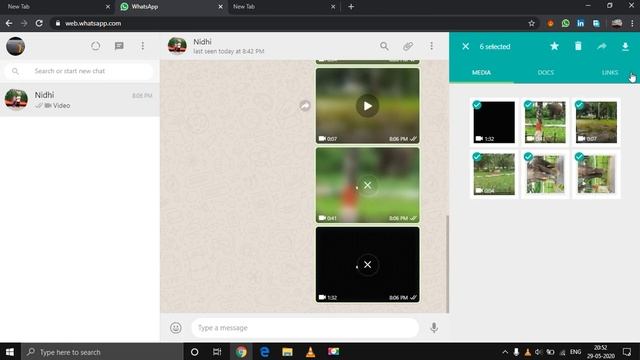Select the first New Tab browser tab
The height and width of the screenshot is (360, 640).
[x=57, y=7]
